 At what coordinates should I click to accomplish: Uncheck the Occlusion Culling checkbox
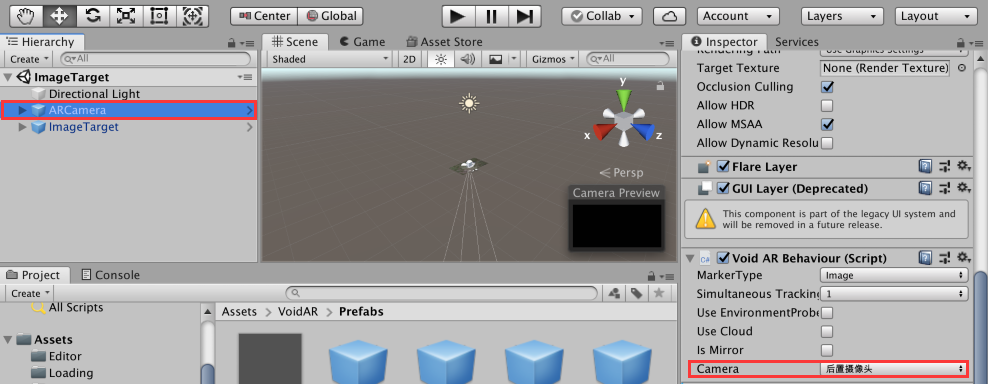coord(827,86)
